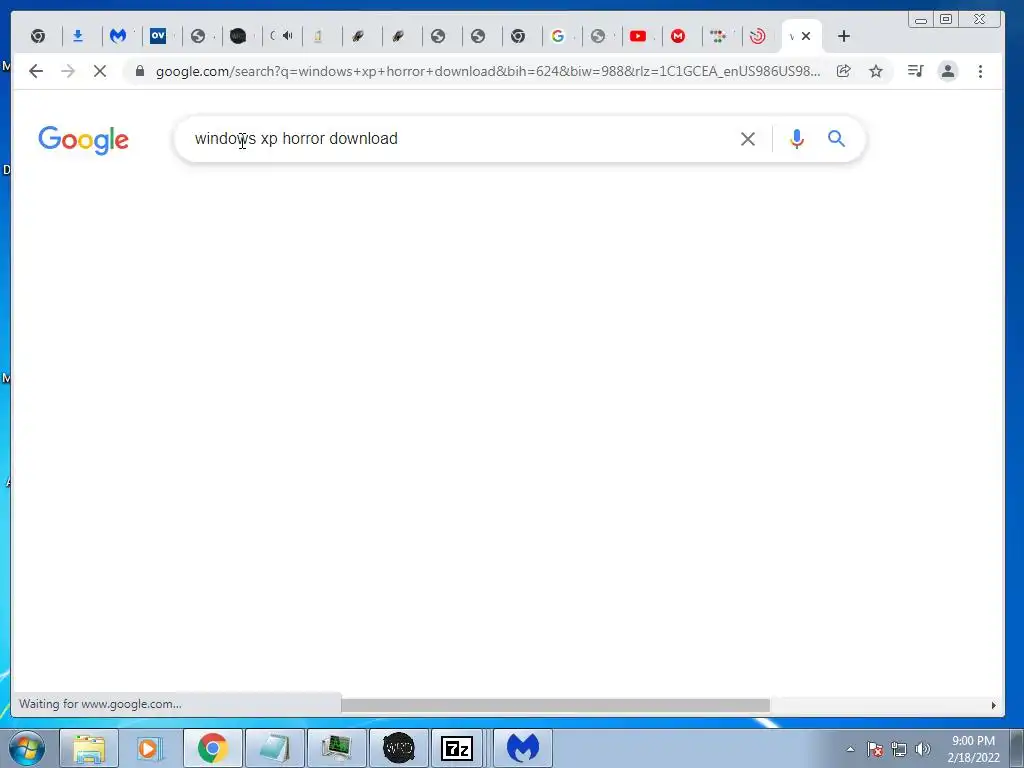Open Action Center flag icon in tray
Viewport: 1024px width, 768px height.
click(x=875, y=749)
